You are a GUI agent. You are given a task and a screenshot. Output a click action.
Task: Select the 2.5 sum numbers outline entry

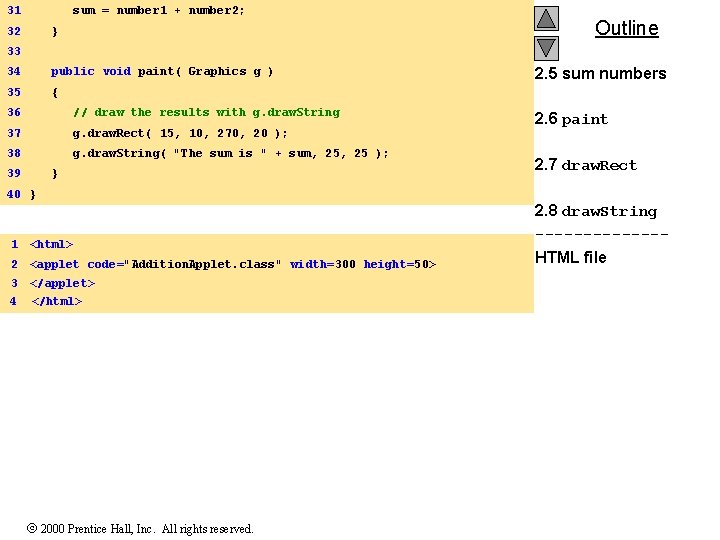(x=600, y=73)
